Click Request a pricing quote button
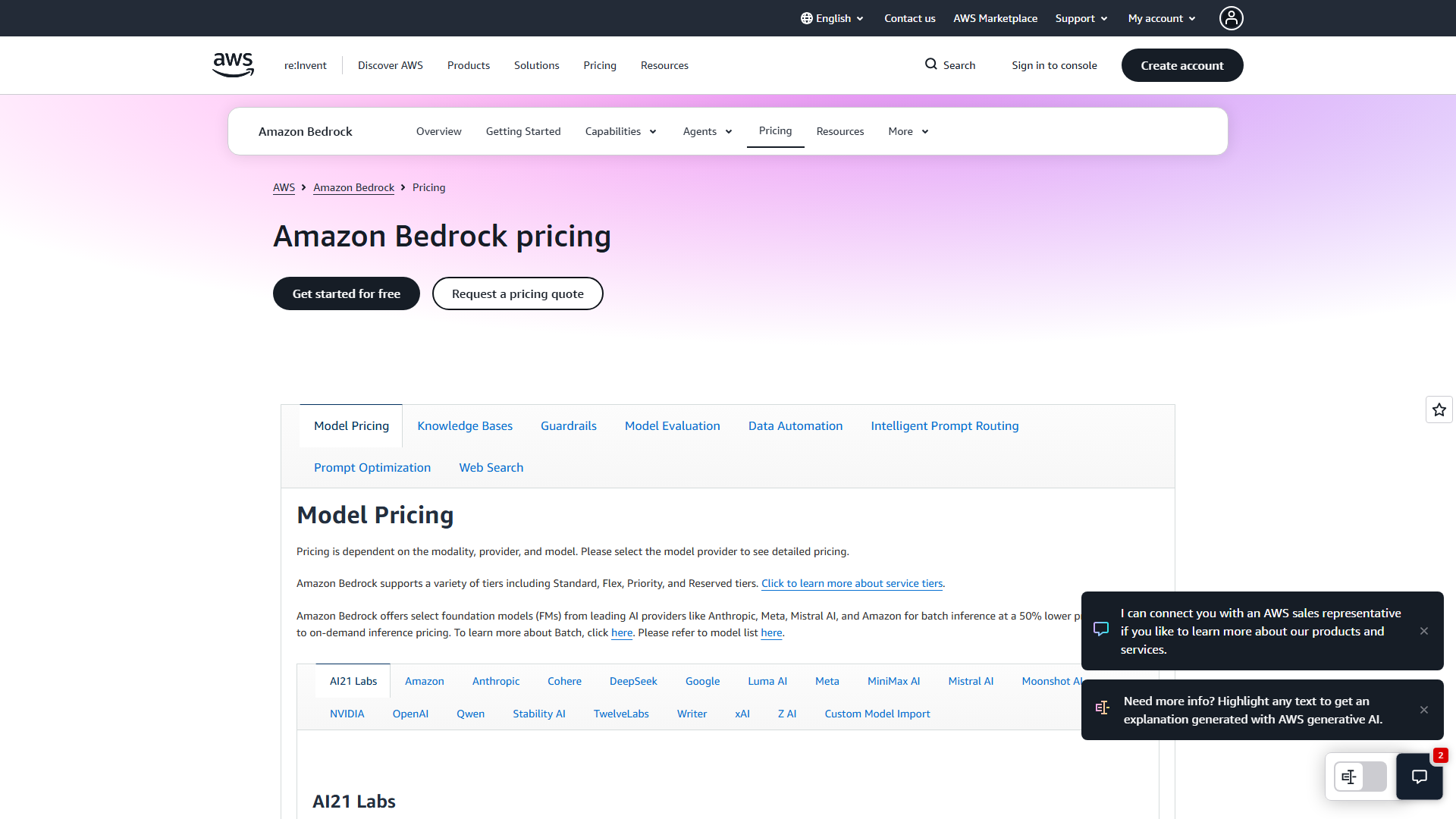 tap(517, 293)
